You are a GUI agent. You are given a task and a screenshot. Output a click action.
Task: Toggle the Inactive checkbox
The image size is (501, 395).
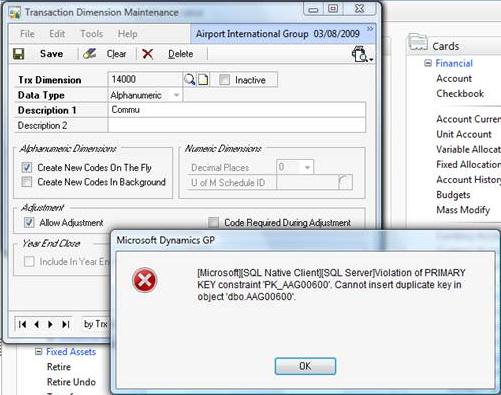[224, 80]
